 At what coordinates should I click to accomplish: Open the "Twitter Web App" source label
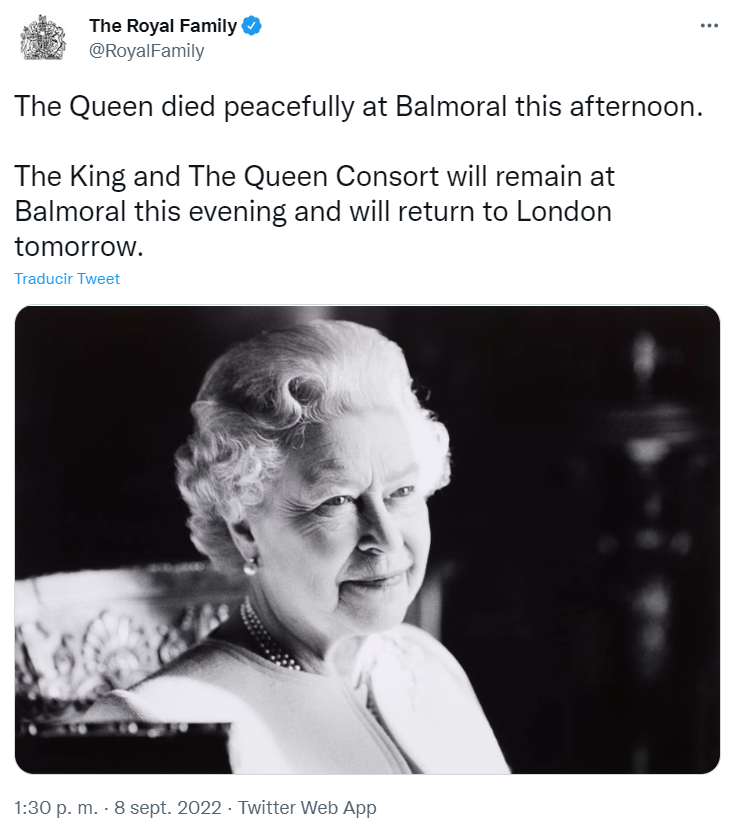[x=307, y=807]
